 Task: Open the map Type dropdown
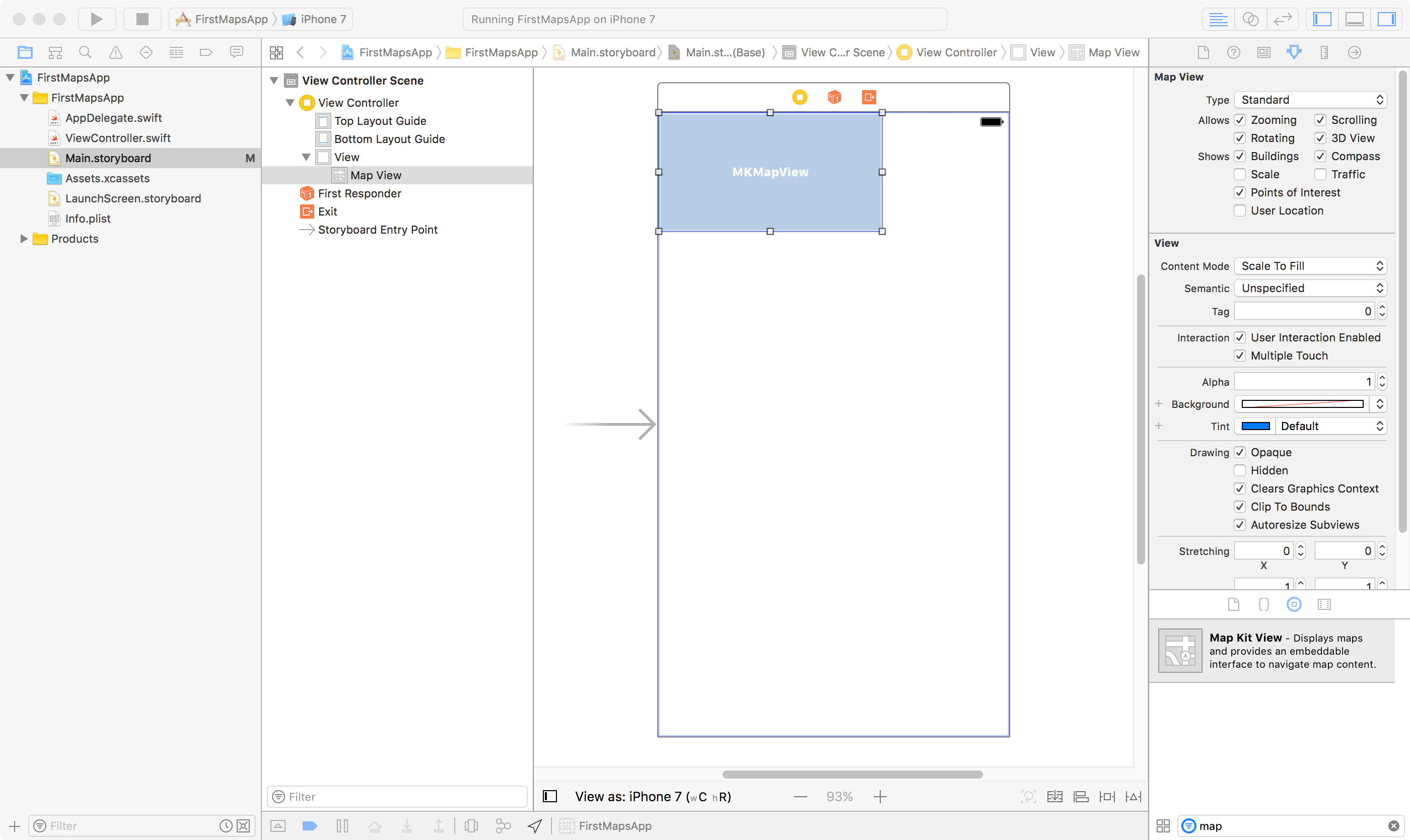coord(1311,100)
